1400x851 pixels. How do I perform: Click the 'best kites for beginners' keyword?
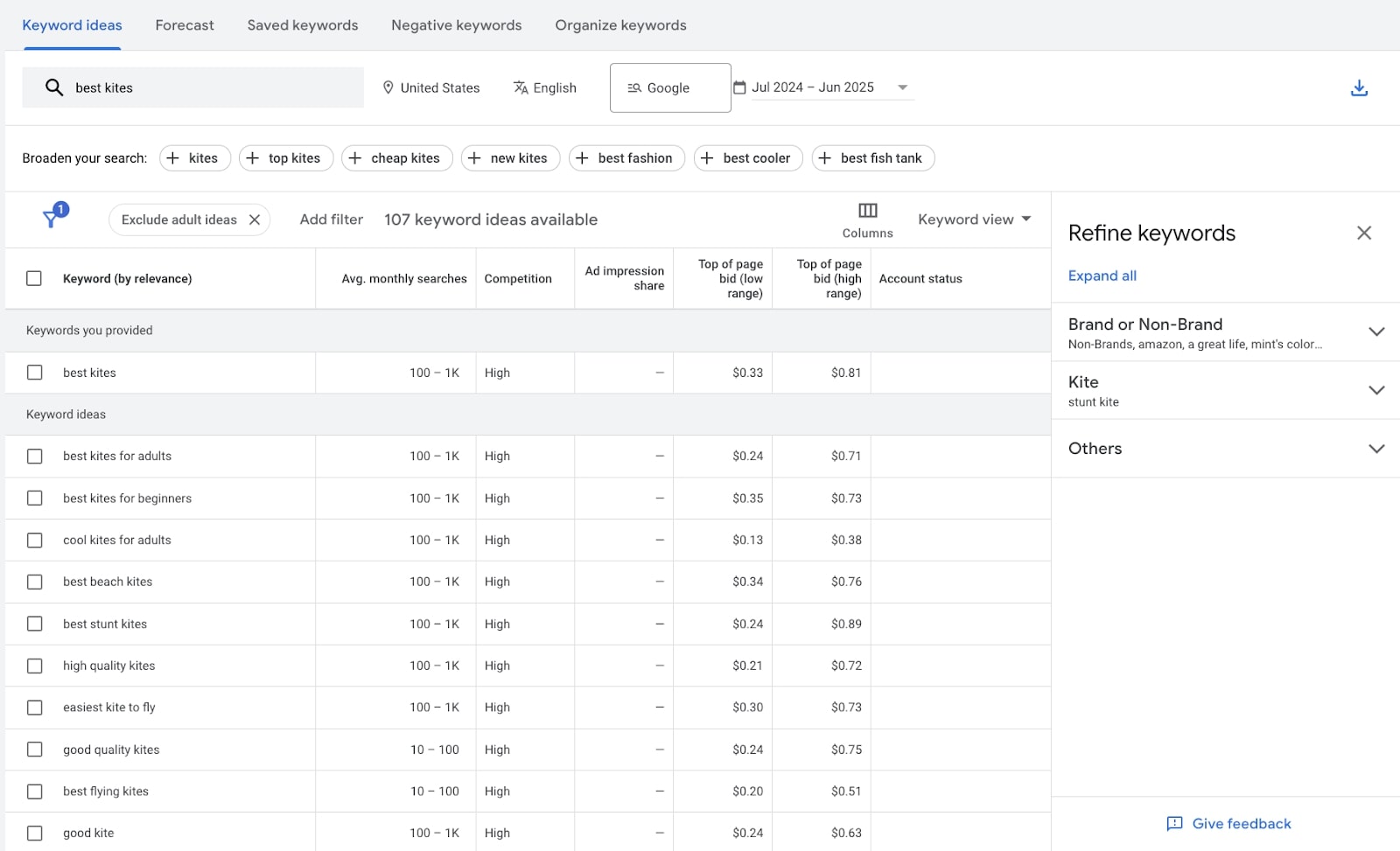tap(127, 498)
